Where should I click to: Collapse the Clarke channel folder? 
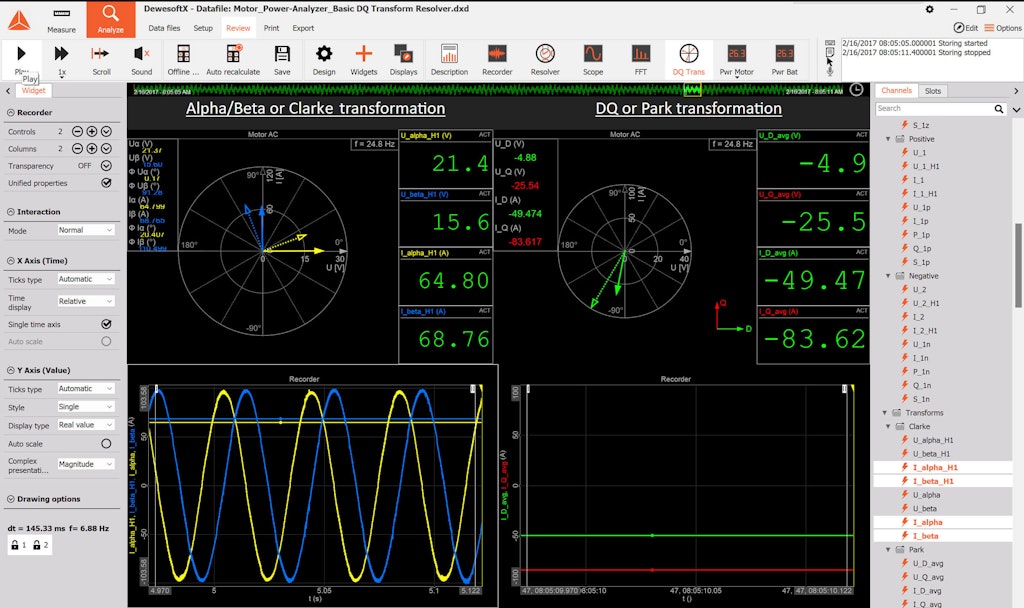click(888, 426)
